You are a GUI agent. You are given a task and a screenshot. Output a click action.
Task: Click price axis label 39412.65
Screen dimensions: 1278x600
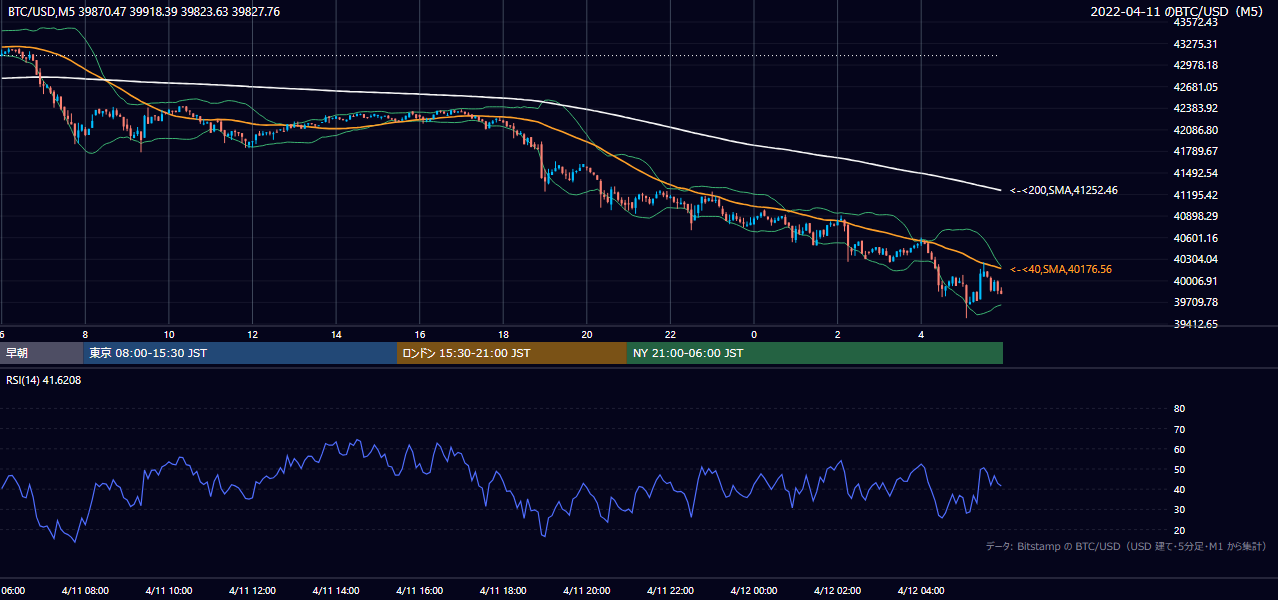[1195, 324]
